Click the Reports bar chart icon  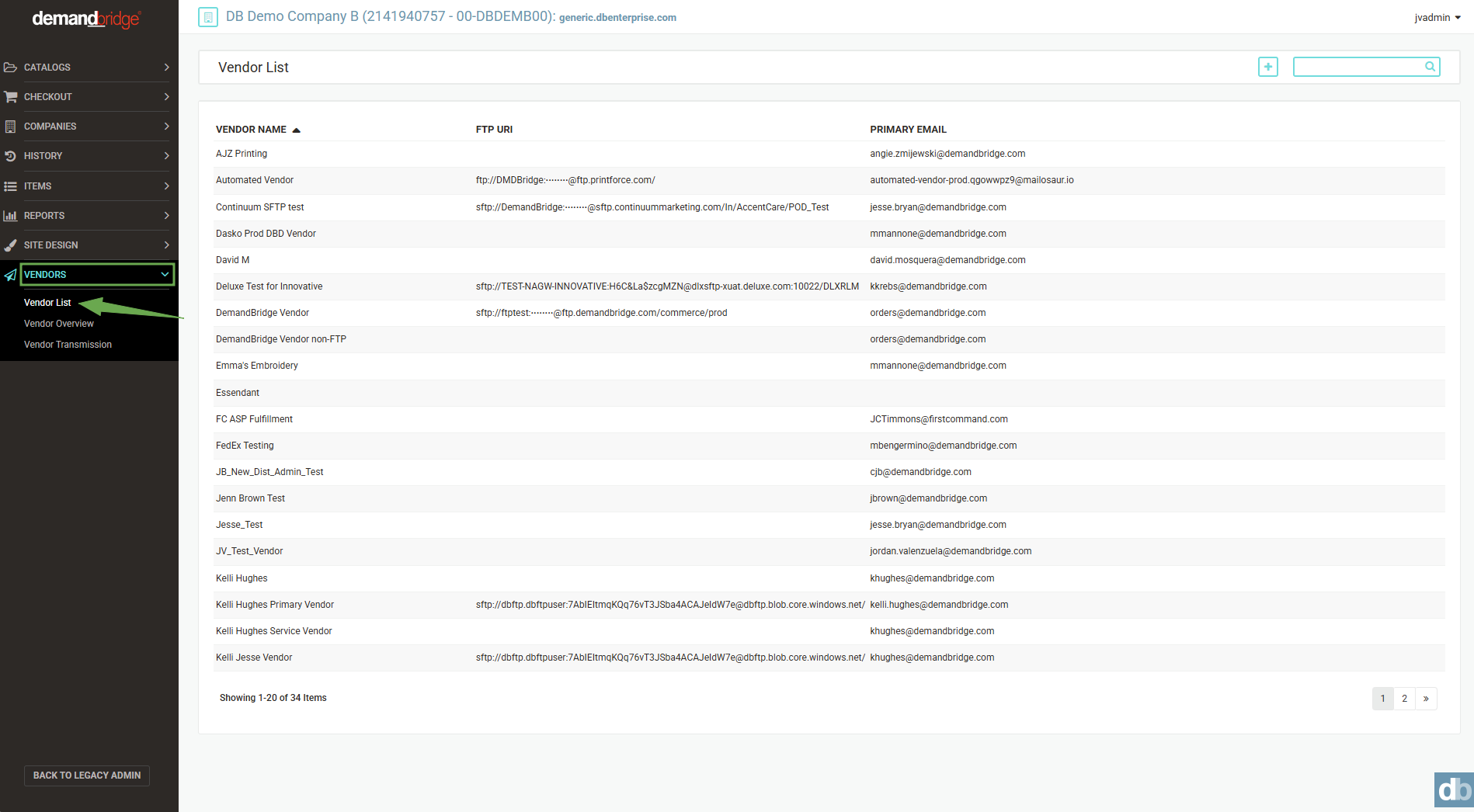[10, 216]
